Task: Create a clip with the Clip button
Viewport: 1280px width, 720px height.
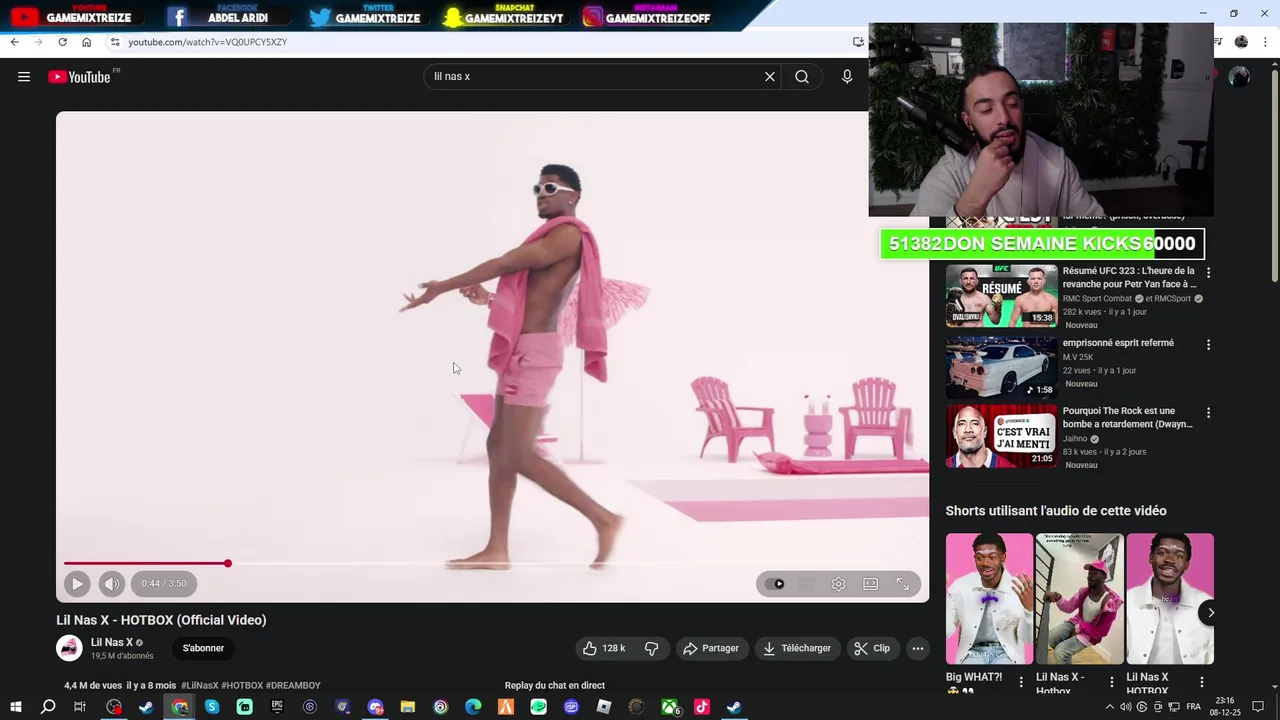Action: point(872,648)
